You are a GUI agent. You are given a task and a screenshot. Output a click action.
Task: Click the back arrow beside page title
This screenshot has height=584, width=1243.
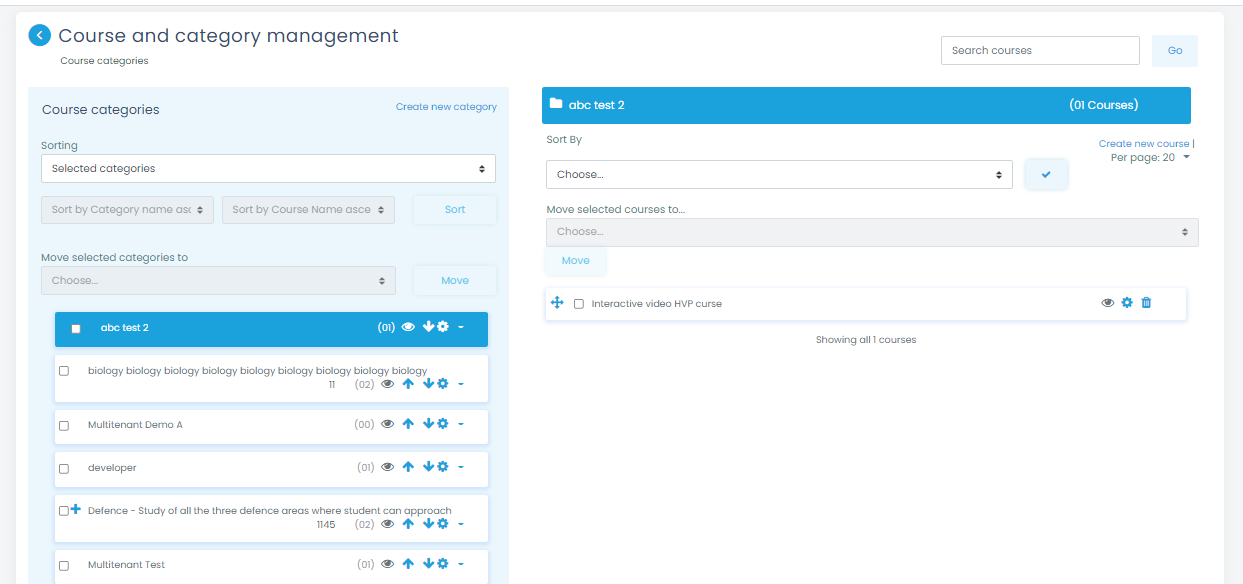39,36
